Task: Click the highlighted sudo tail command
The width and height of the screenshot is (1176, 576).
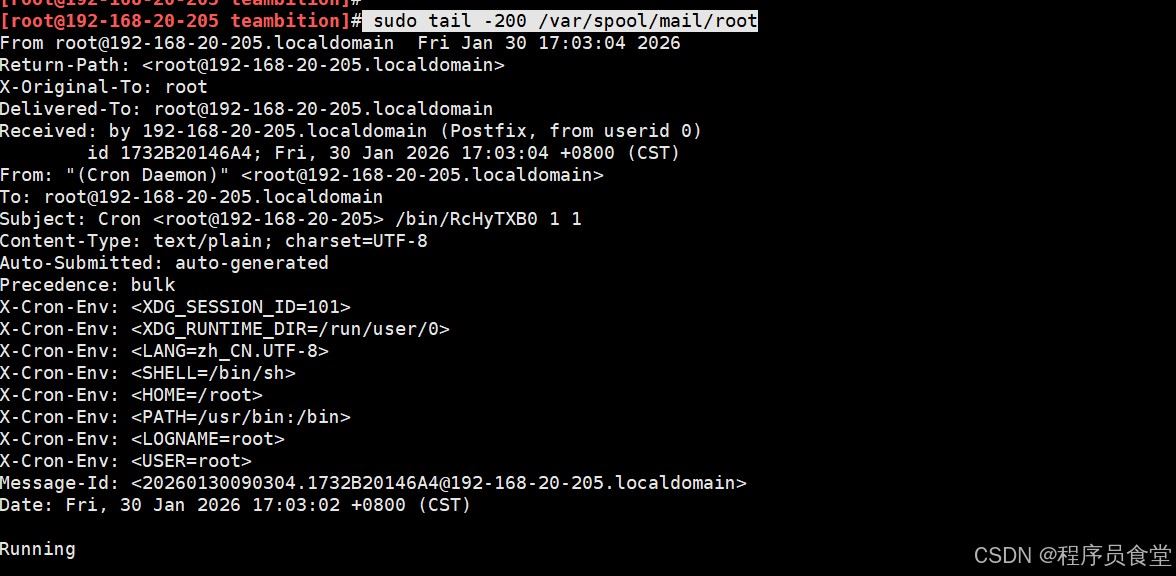Action: tap(565, 21)
